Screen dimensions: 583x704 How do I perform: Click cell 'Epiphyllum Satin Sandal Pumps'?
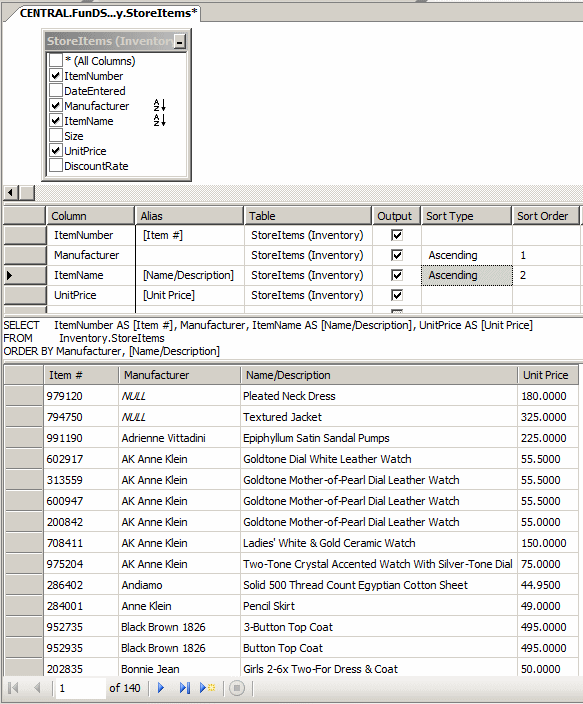coord(379,438)
